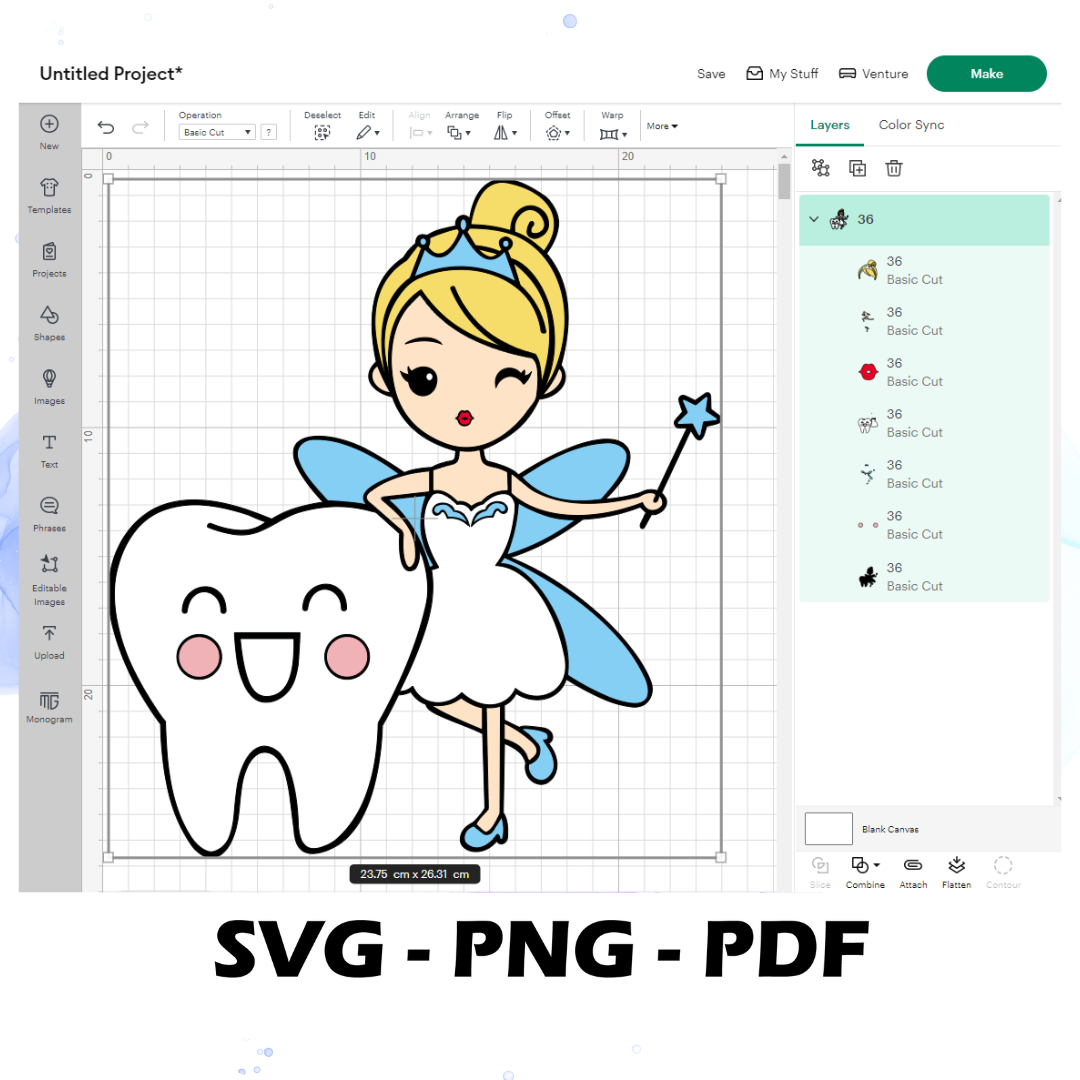This screenshot has width=1080, height=1080.
Task: Select the Text tool
Action: [x=49, y=450]
